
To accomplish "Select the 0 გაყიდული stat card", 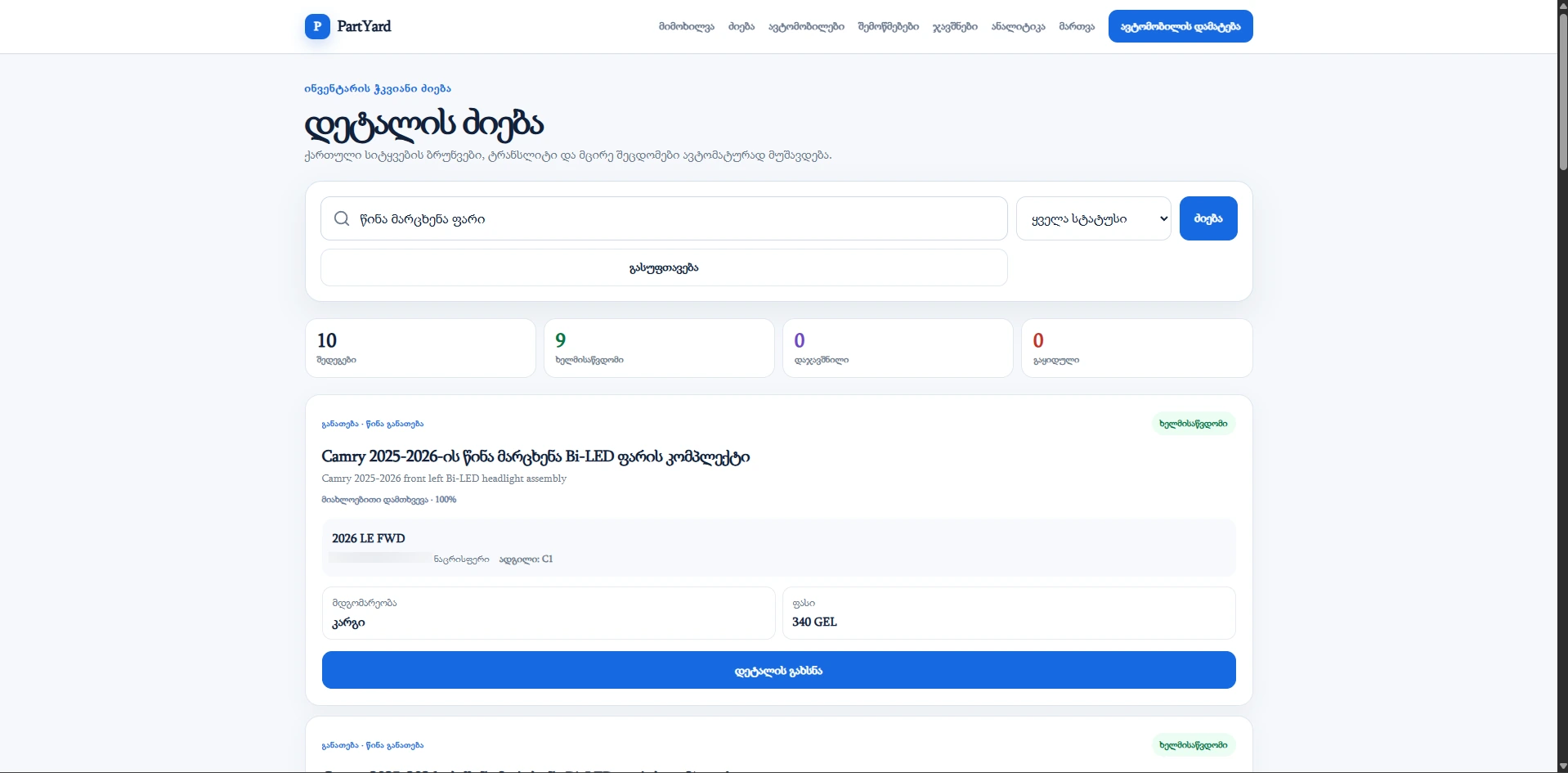I will (x=1137, y=348).
